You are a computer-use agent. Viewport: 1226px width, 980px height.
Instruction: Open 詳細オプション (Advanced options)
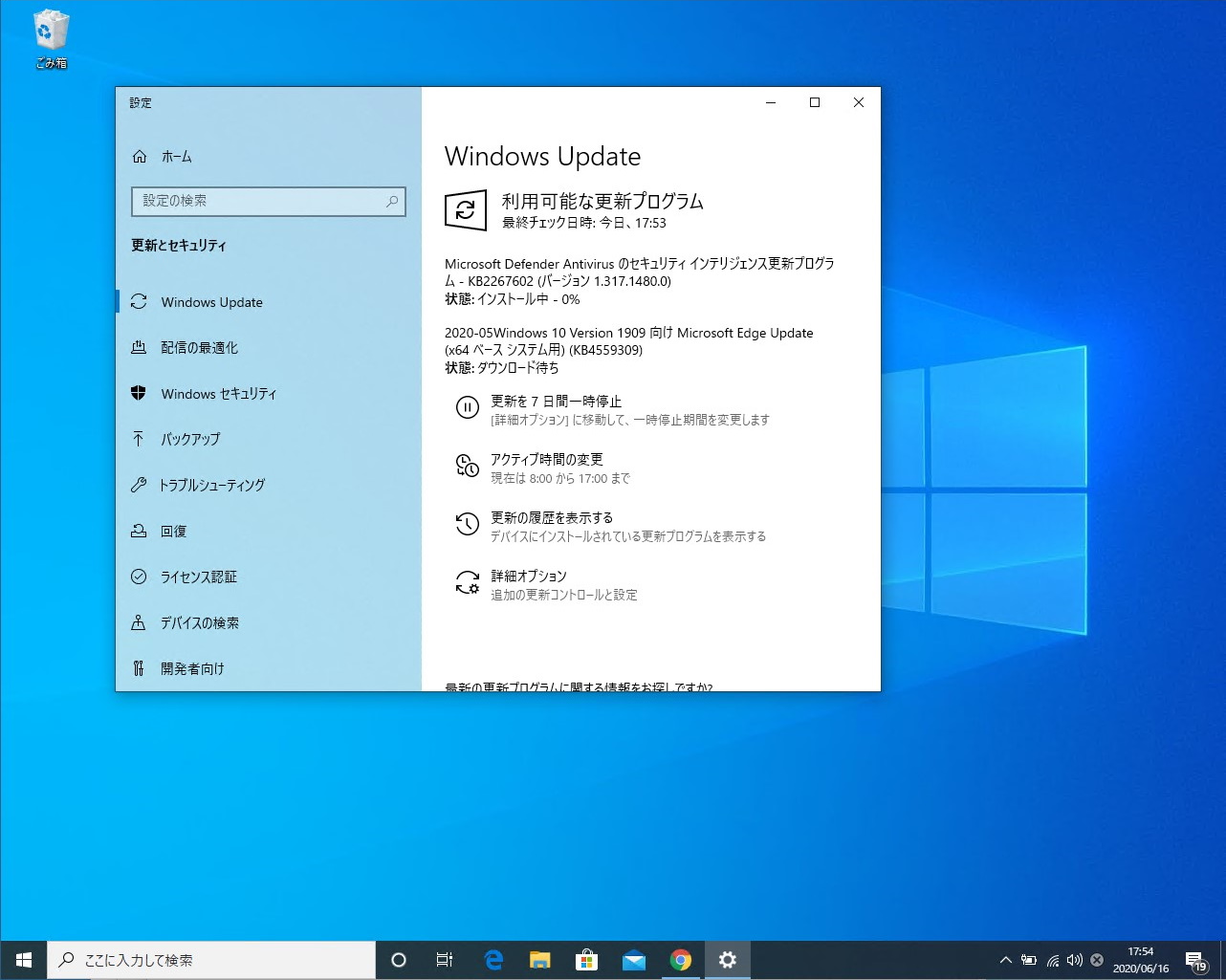point(528,576)
